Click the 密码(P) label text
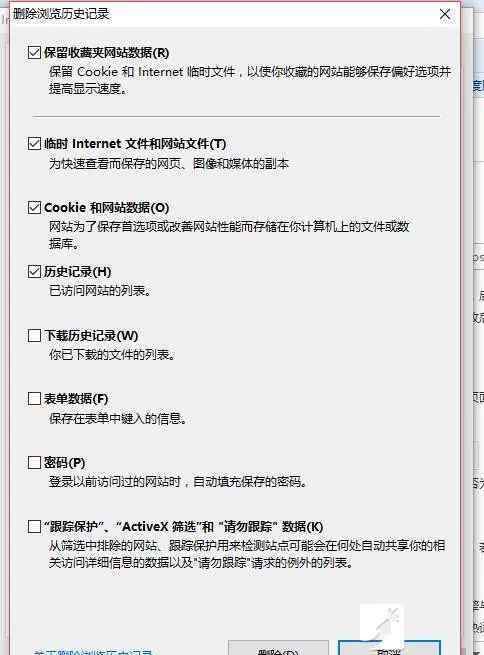The image size is (484, 655). pos(65,462)
